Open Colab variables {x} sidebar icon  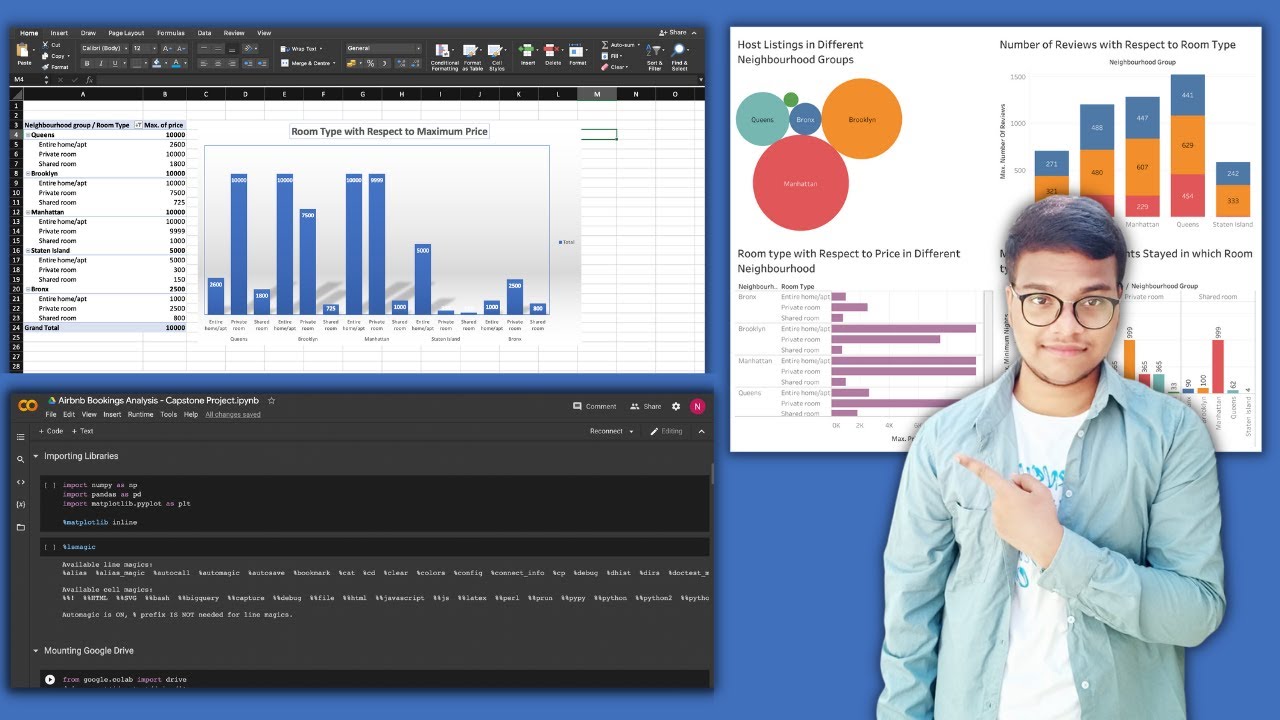coord(20,504)
